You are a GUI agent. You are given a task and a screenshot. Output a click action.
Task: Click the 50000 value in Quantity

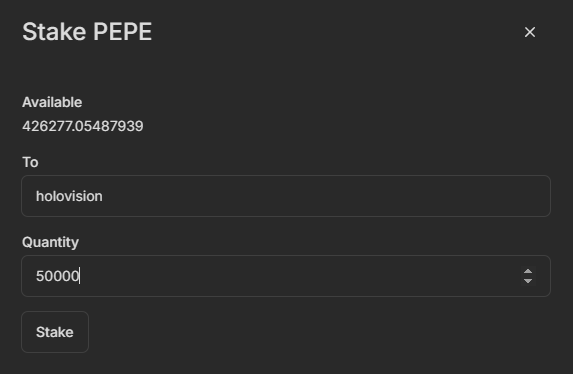[57, 276]
